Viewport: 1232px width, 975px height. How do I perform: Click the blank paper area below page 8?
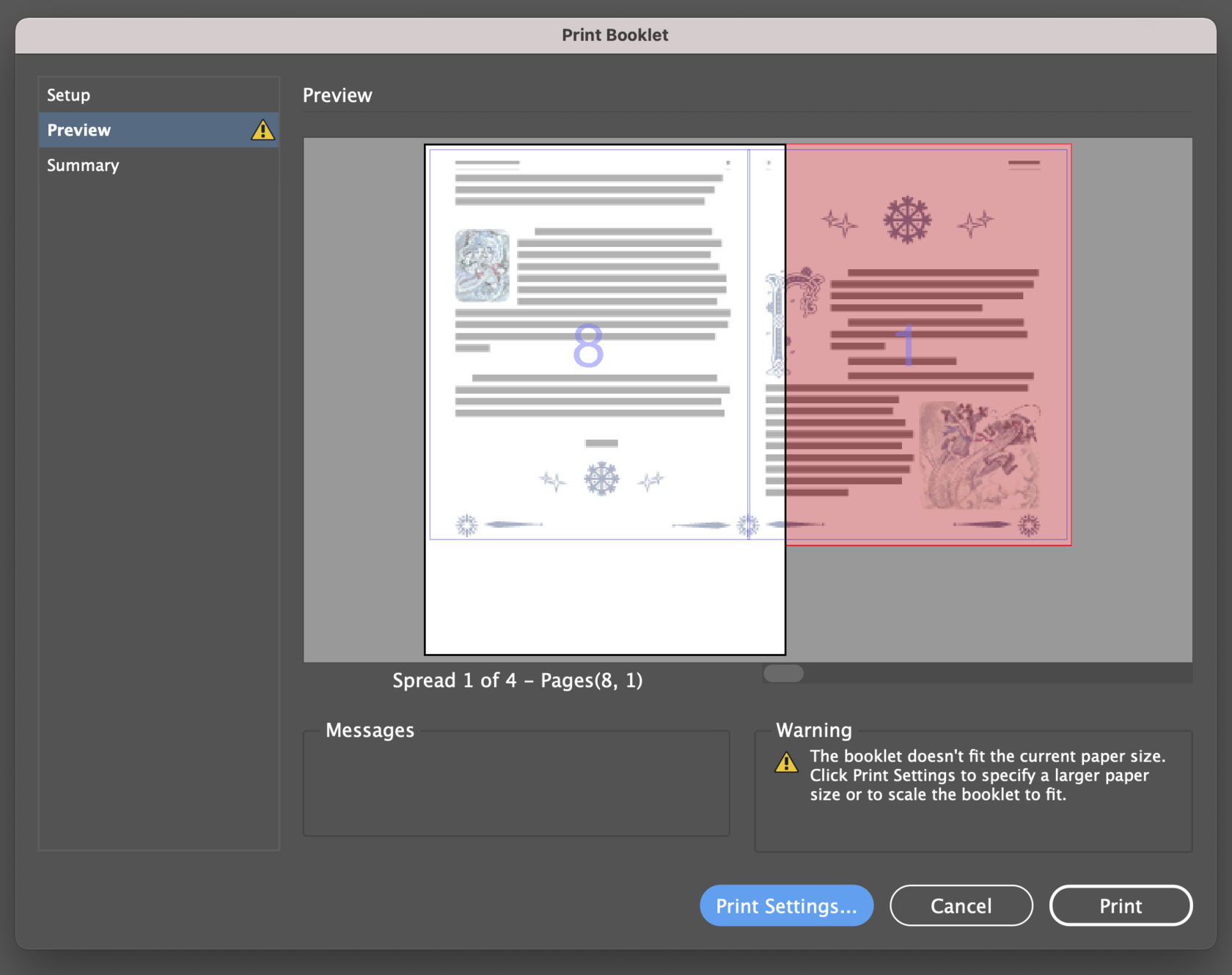604,597
